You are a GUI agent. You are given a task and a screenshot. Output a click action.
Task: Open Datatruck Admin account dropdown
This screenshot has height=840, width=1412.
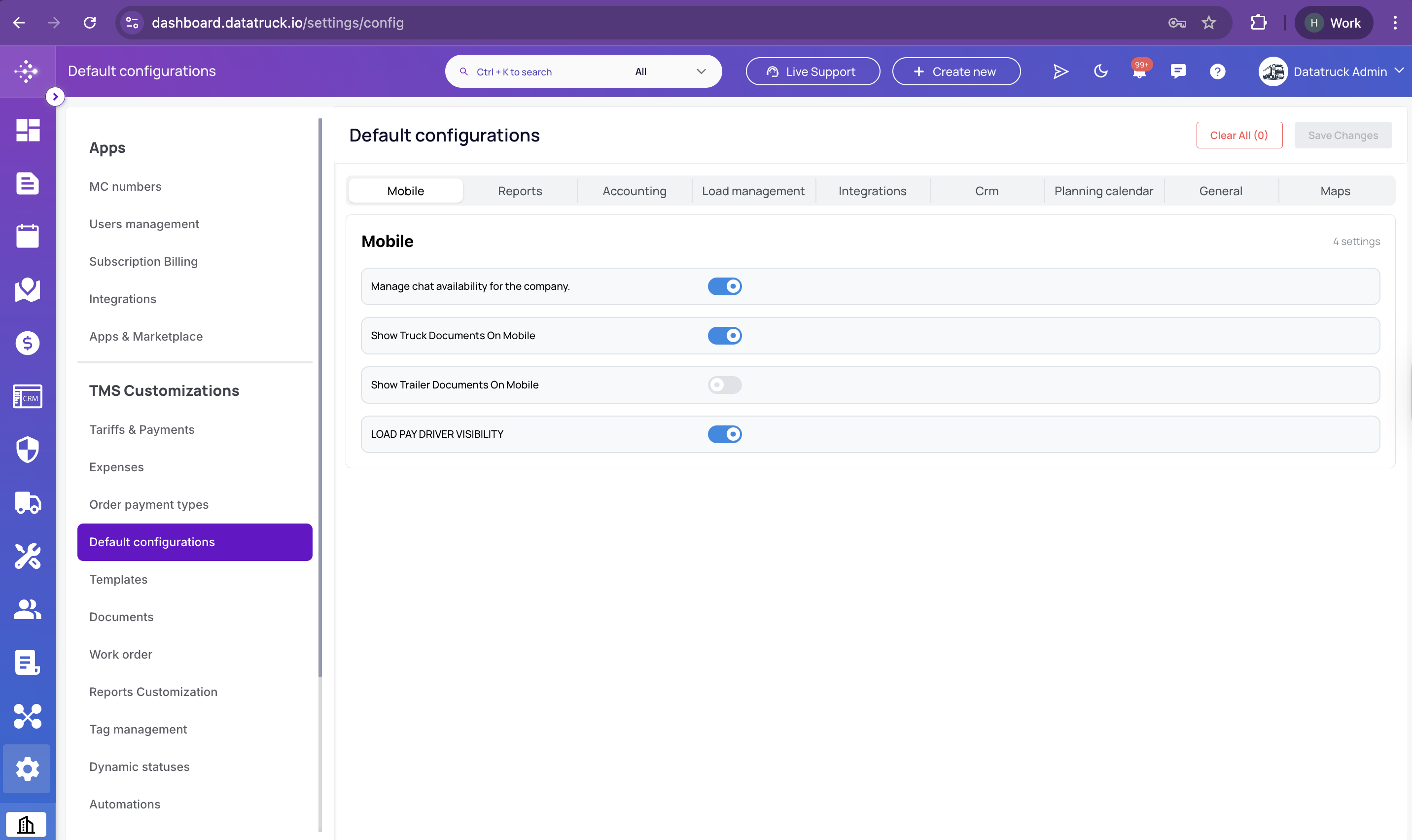[x=1331, y=71]
